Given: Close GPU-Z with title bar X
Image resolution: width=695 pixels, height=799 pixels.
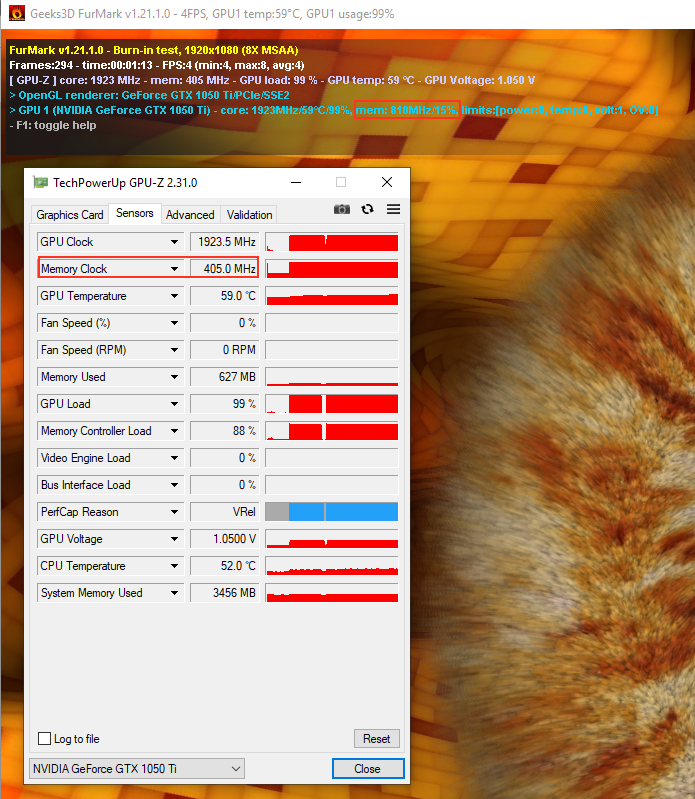Looking at the screenshot, I should pyautogui.click(x=387, y=182).
